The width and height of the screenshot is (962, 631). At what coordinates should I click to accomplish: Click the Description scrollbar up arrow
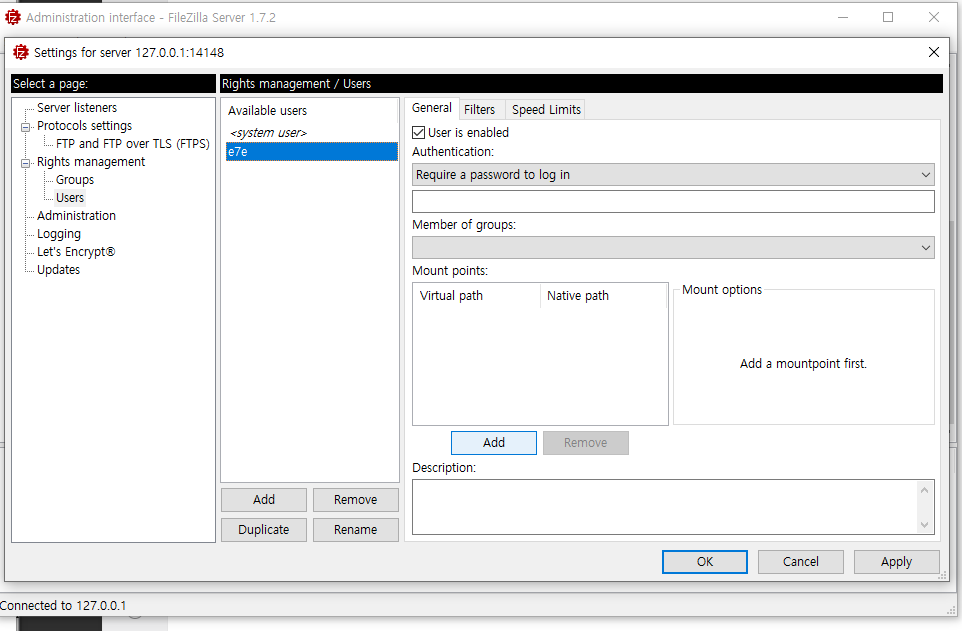[925, 490]
